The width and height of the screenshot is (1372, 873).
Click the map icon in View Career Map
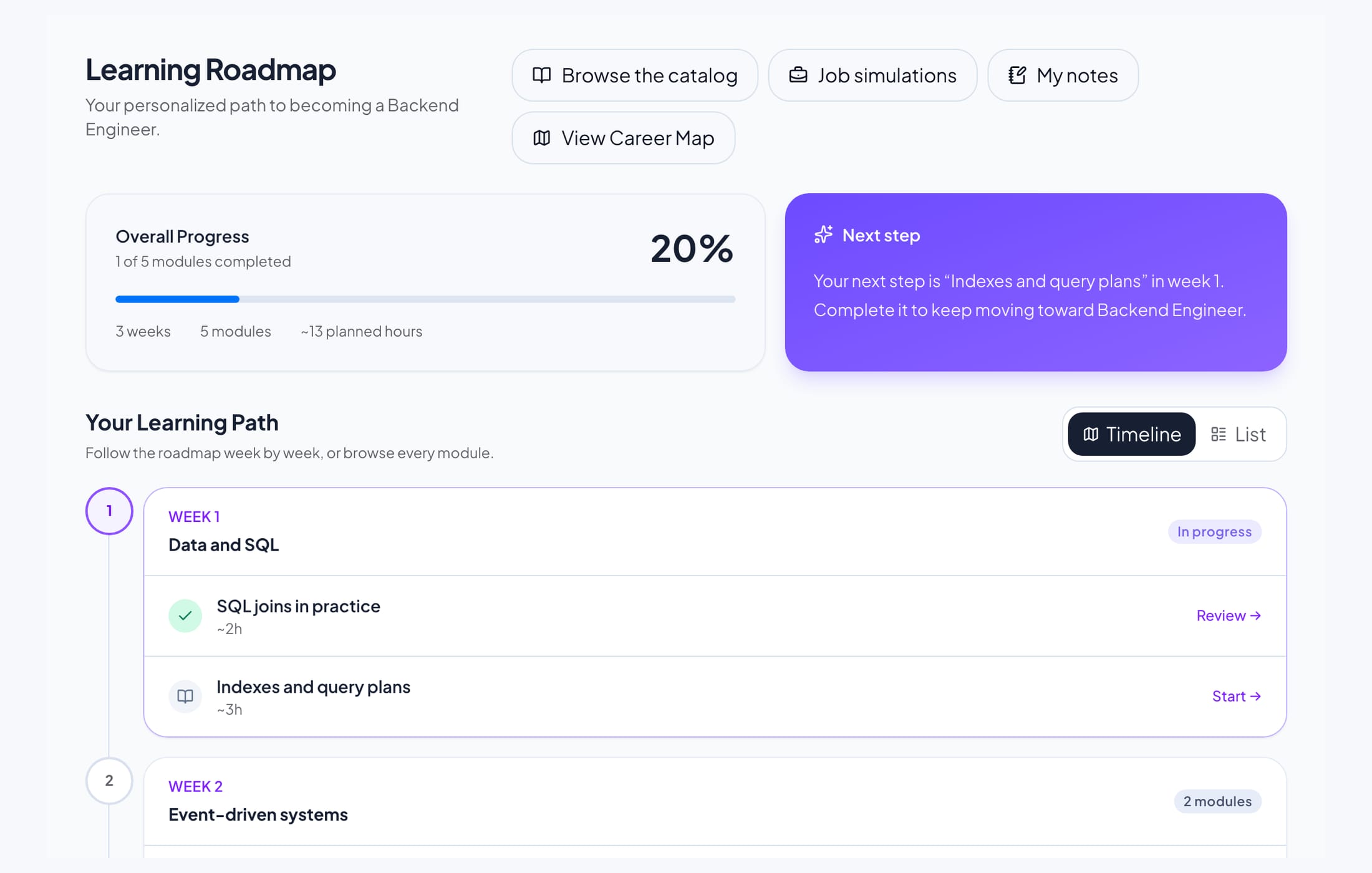541,138
